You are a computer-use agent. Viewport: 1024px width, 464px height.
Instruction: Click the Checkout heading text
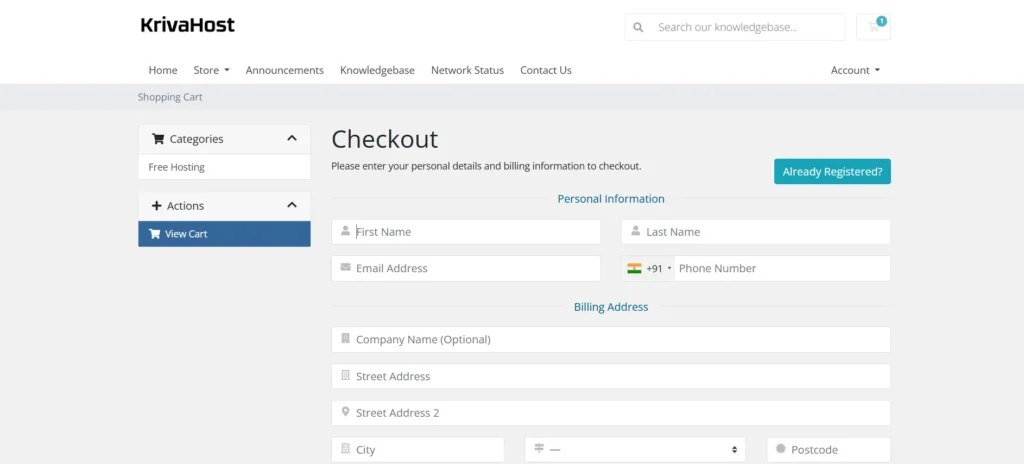click(x=385, y=139)
